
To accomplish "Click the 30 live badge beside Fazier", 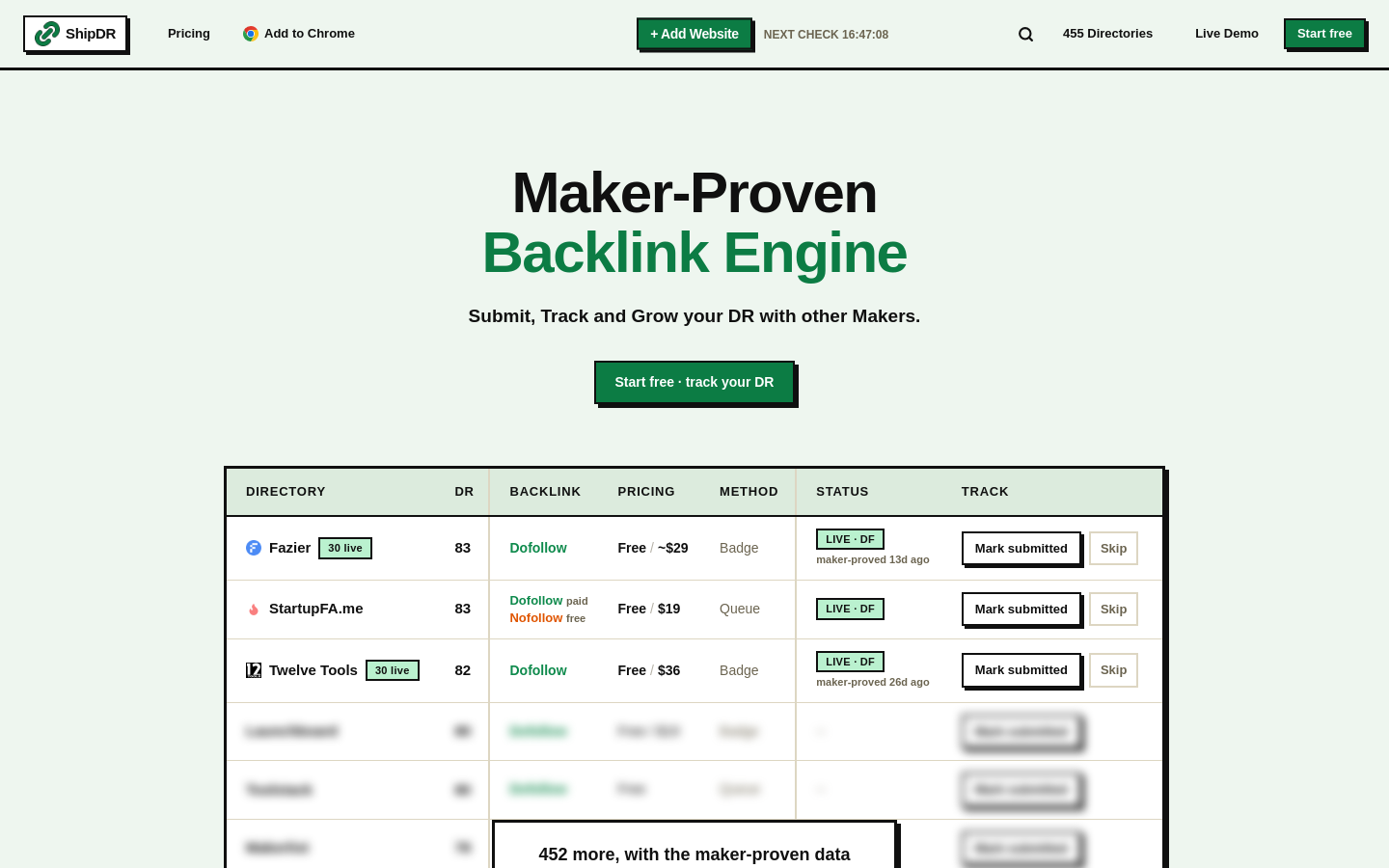I will (x=345, y=548).
